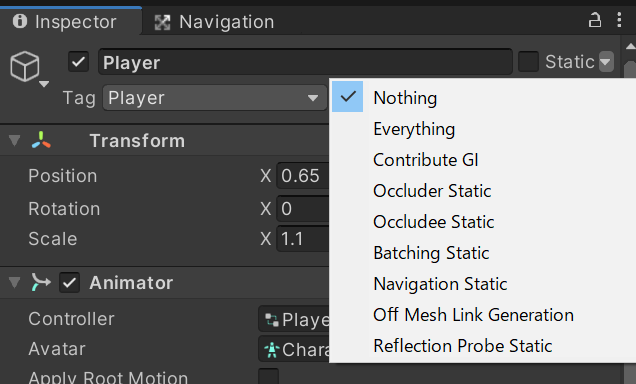Switch to the Navigation tab

214,22
